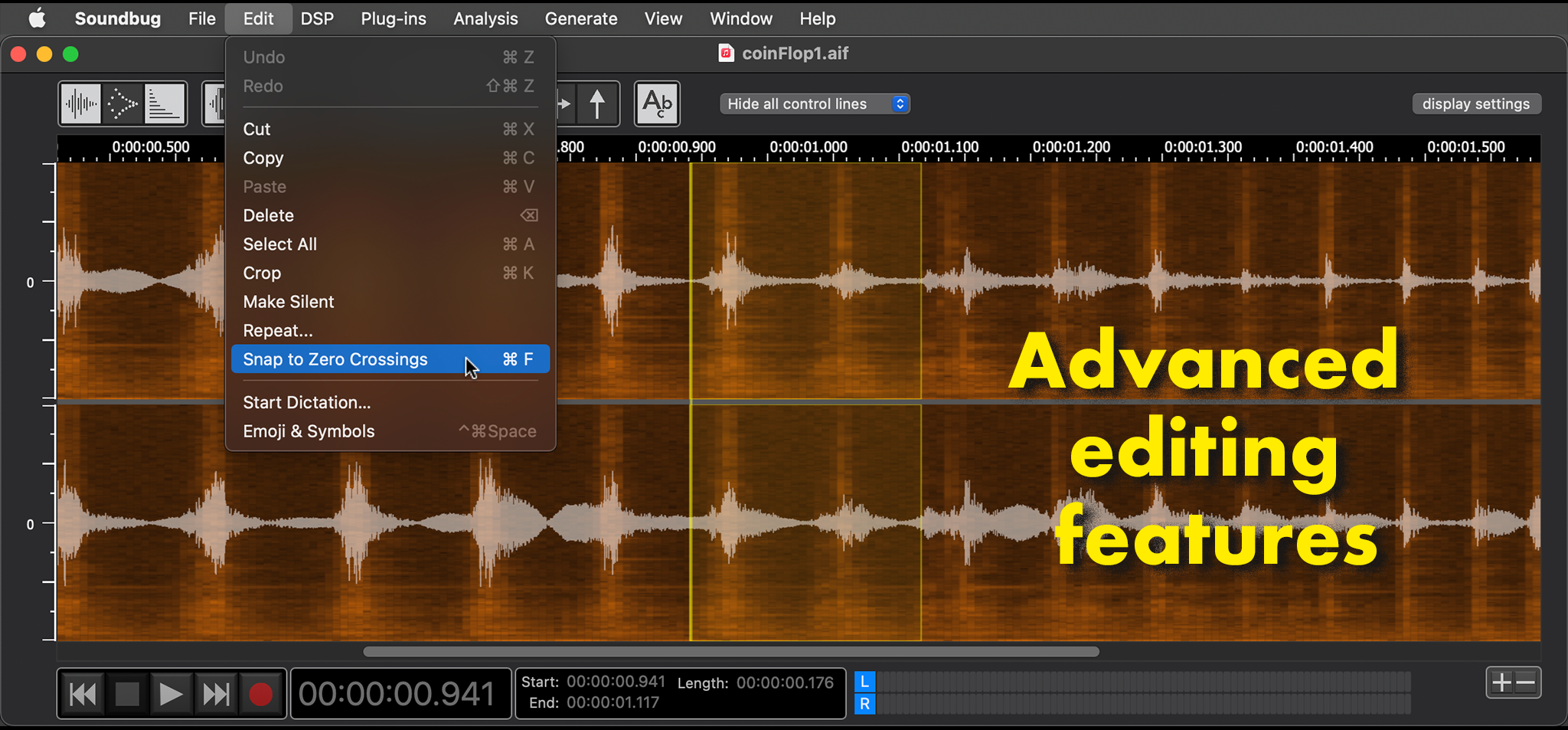Choose Make Silent from the Edit menu
Viewport: 1568px width, 730px height.
(x=390, y=302)
